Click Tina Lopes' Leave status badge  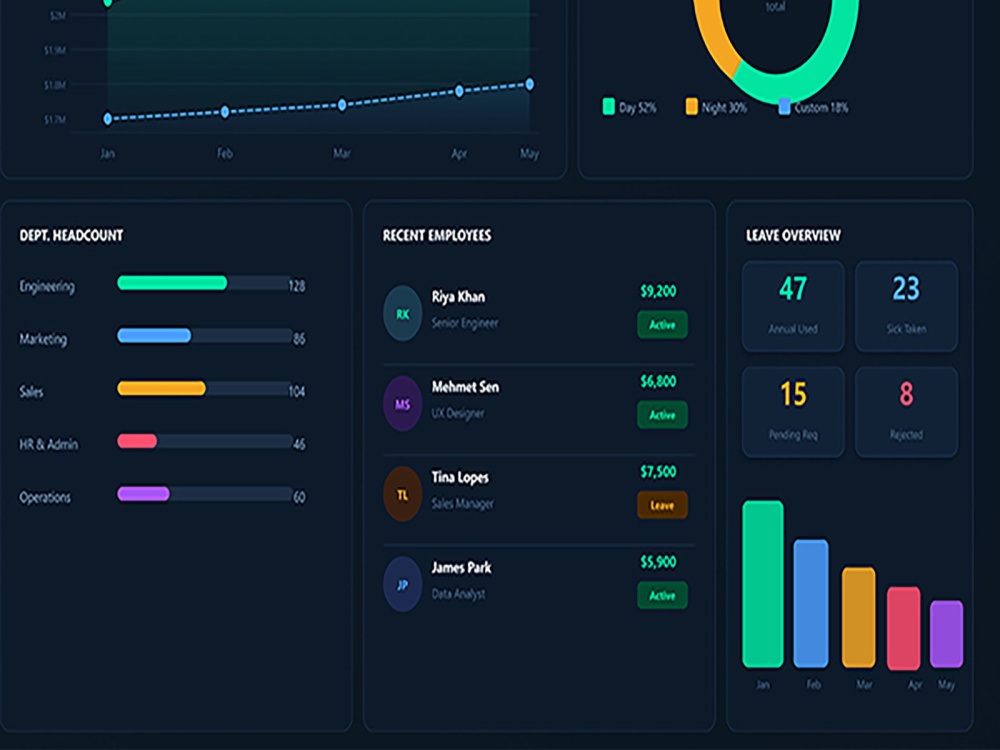tap(662, 505)
